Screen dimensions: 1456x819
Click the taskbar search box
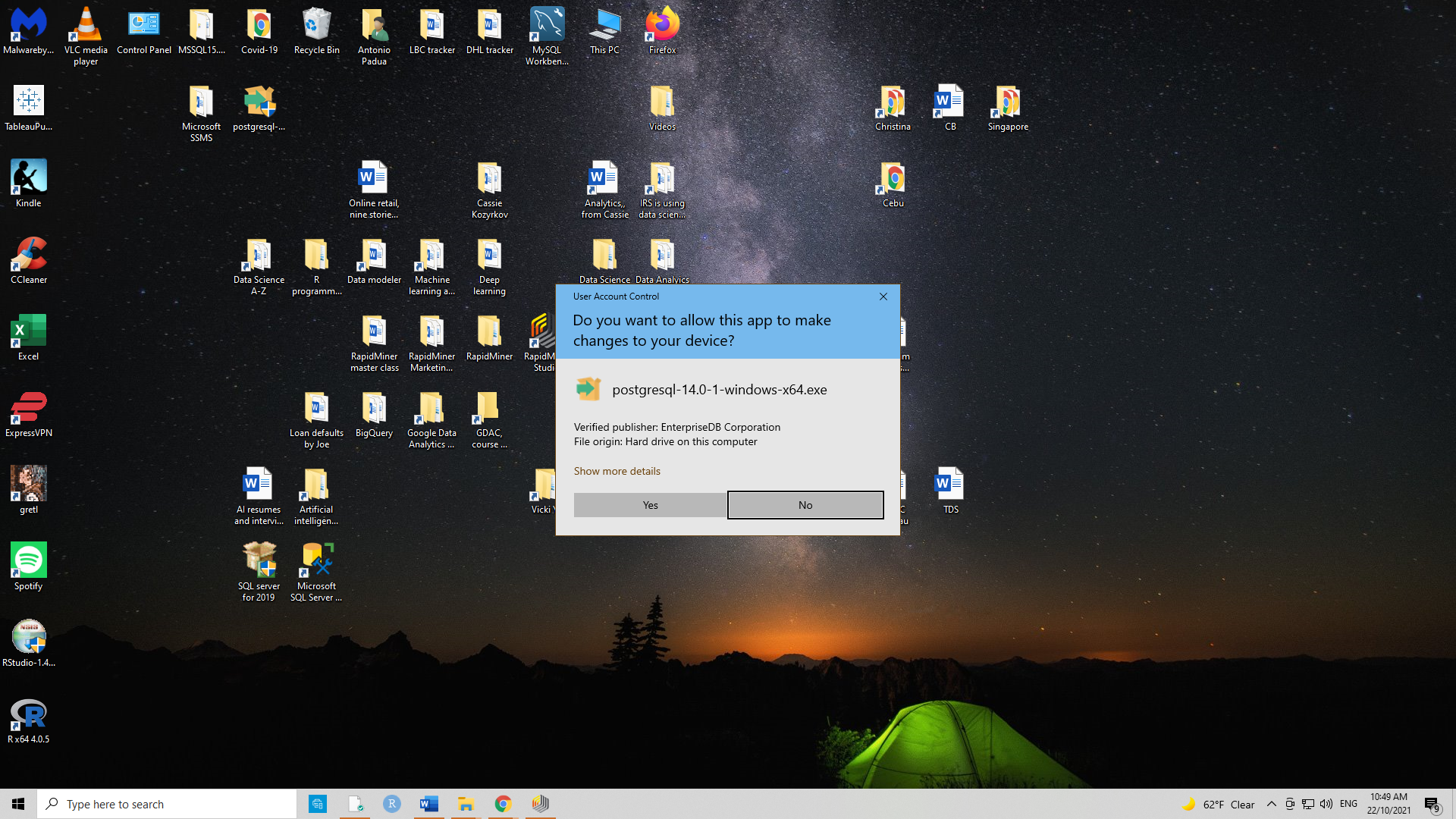(167, 804)
